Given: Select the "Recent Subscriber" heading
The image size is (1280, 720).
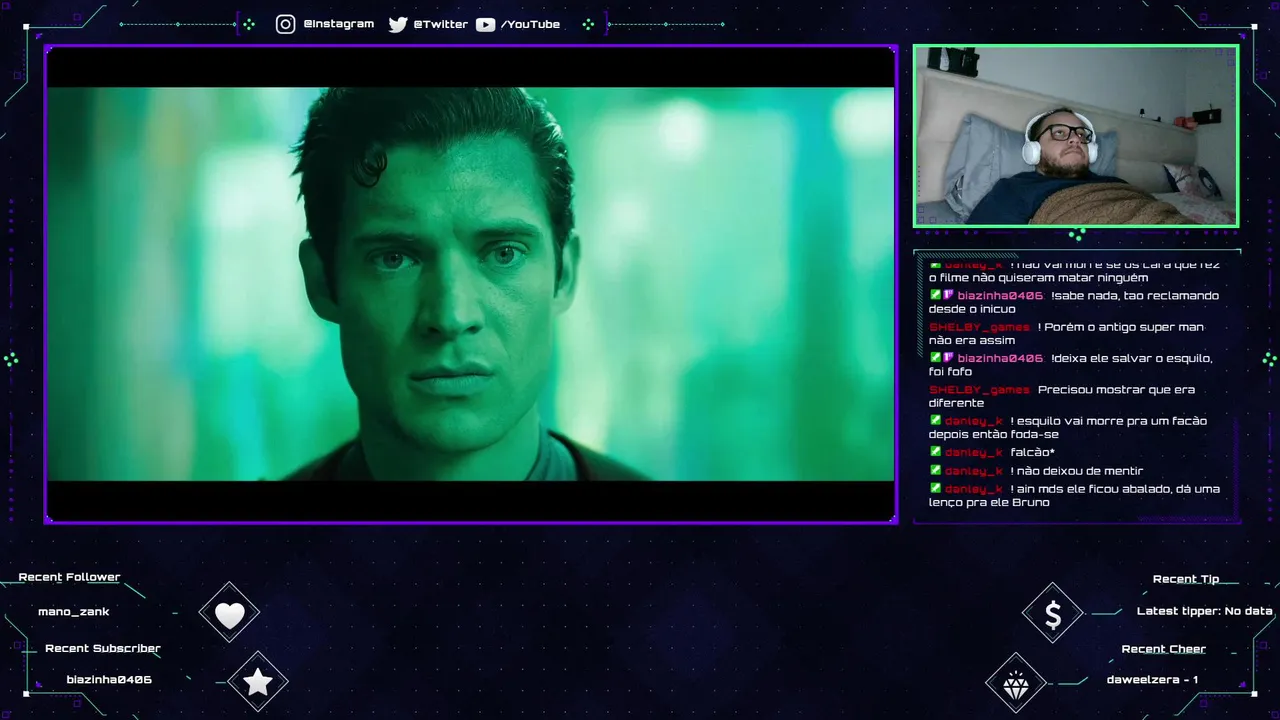Looking at the screenshot, I should pyautogui.click(x=103, y=648).
